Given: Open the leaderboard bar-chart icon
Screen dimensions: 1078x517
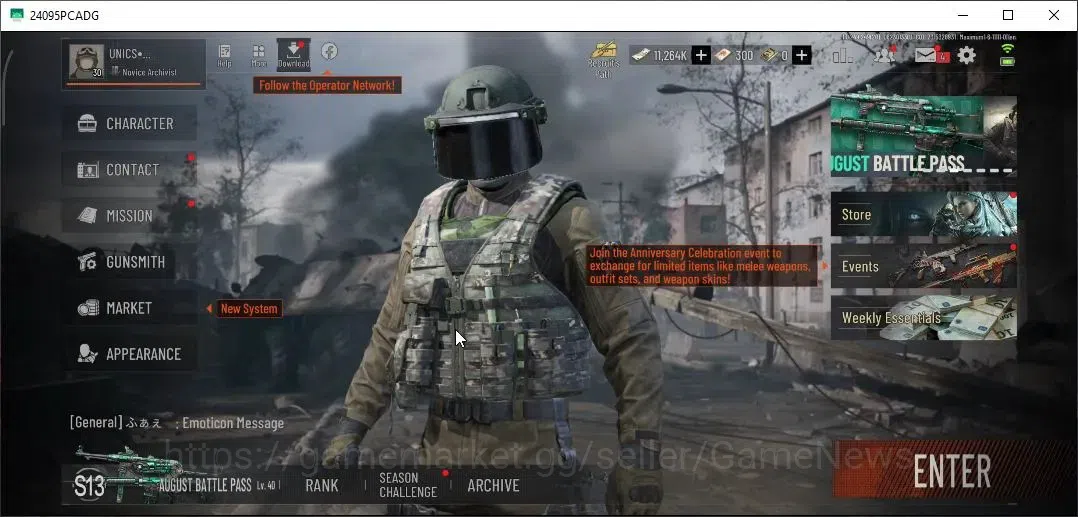Looking at the screenshot, I should tap(843, 56).
